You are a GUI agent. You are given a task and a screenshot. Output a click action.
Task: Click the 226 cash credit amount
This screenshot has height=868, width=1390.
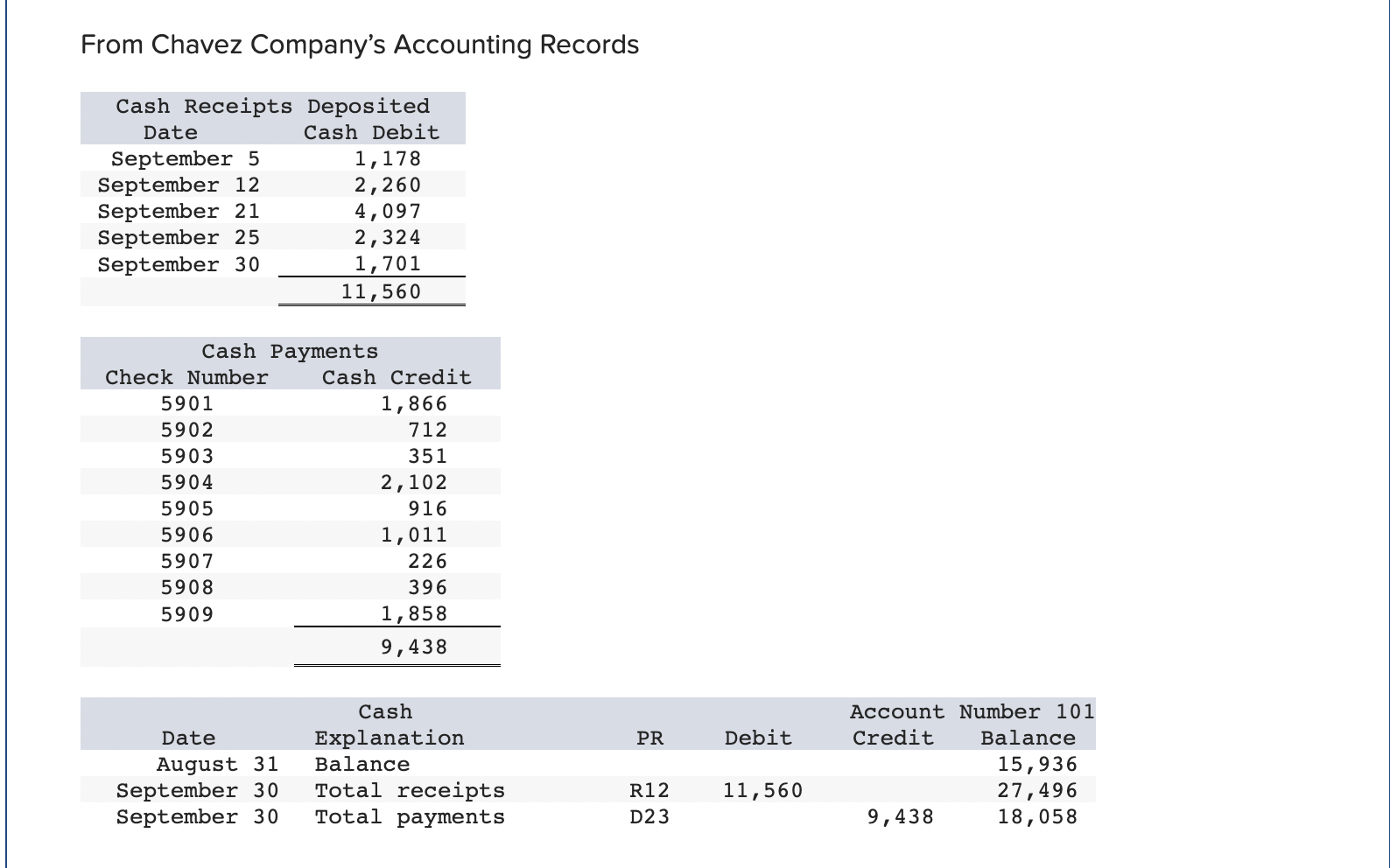[427, 561]
